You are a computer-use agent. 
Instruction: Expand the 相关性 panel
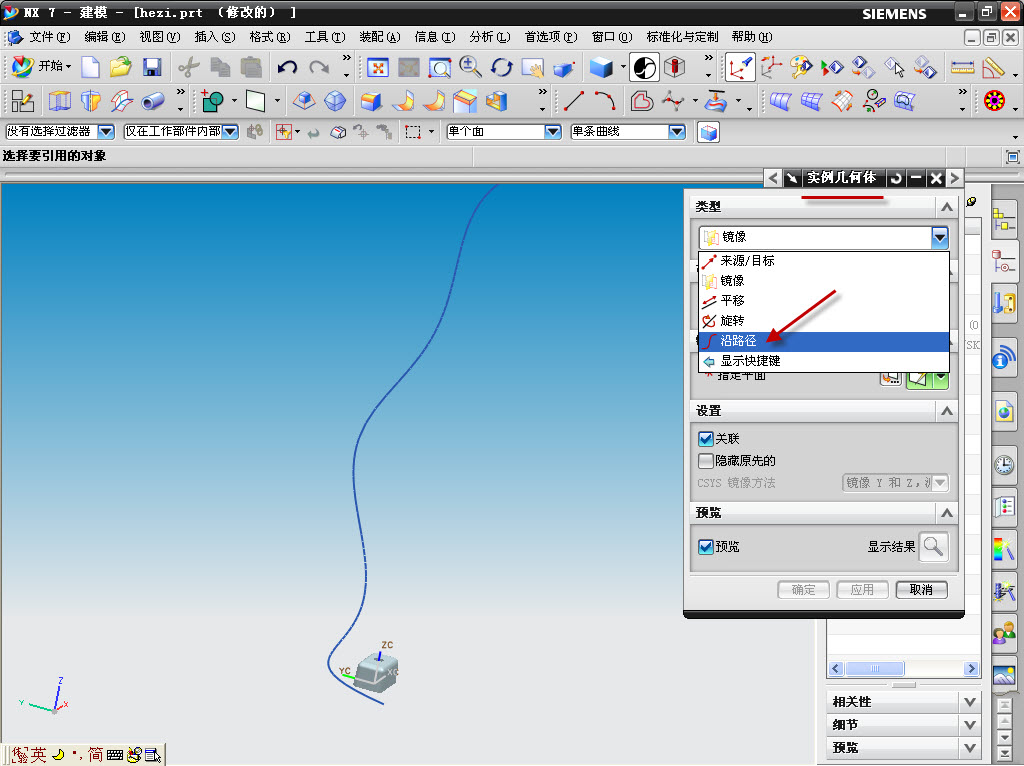click(970, 702)
